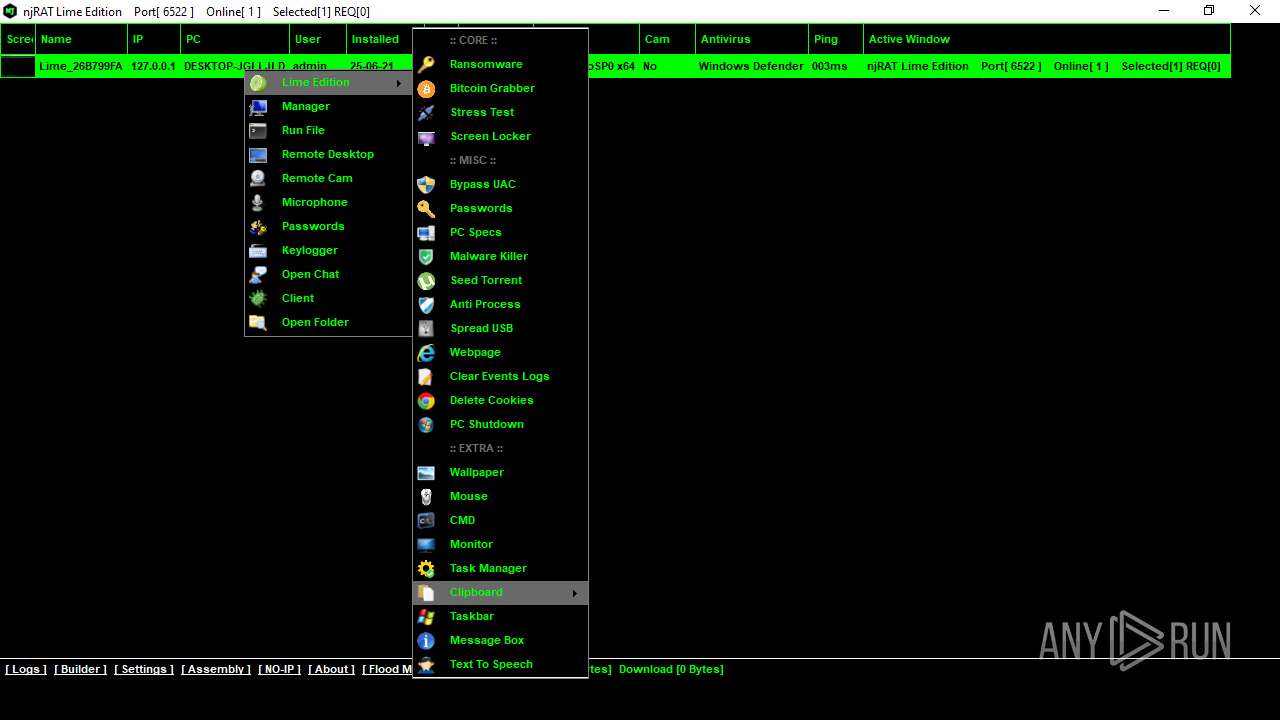The image size is (1280, 720).
Task: Click the Malware Killer shield icon
Action: click(x=426, y=256)
